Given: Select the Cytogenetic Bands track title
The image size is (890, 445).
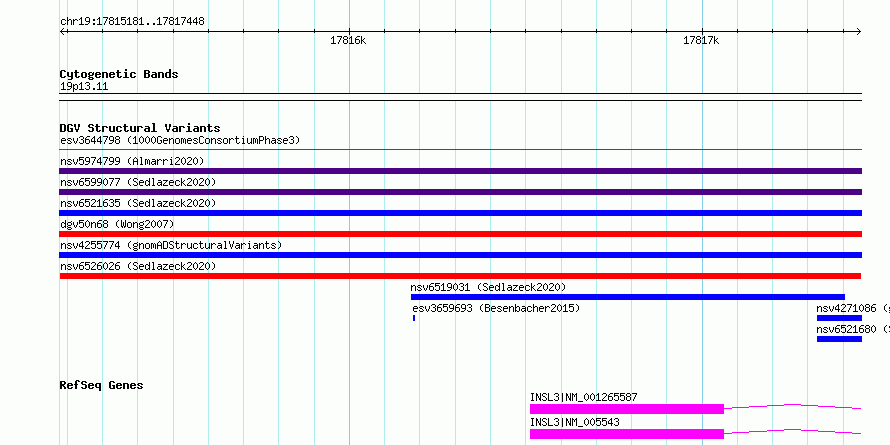Looking at the screenshot, I should point(119,74).
